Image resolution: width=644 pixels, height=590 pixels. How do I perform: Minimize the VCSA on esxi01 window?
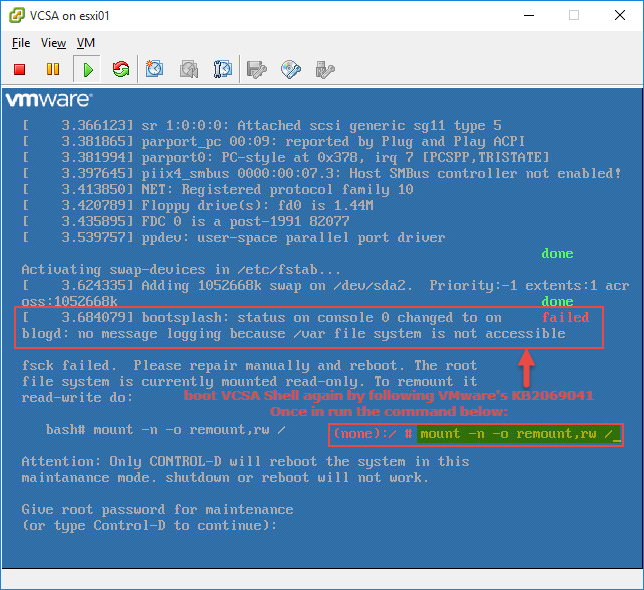click(529, 16)
